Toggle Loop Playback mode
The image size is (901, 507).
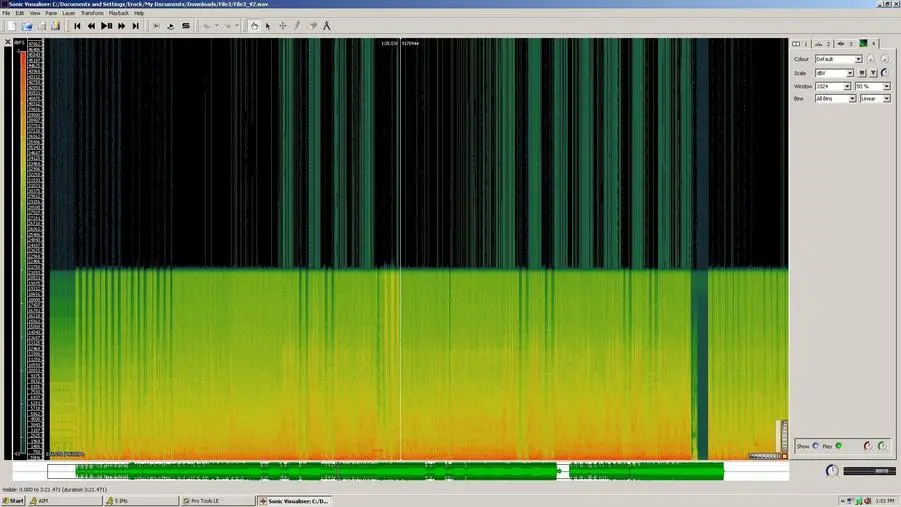[x=171, y=26]
